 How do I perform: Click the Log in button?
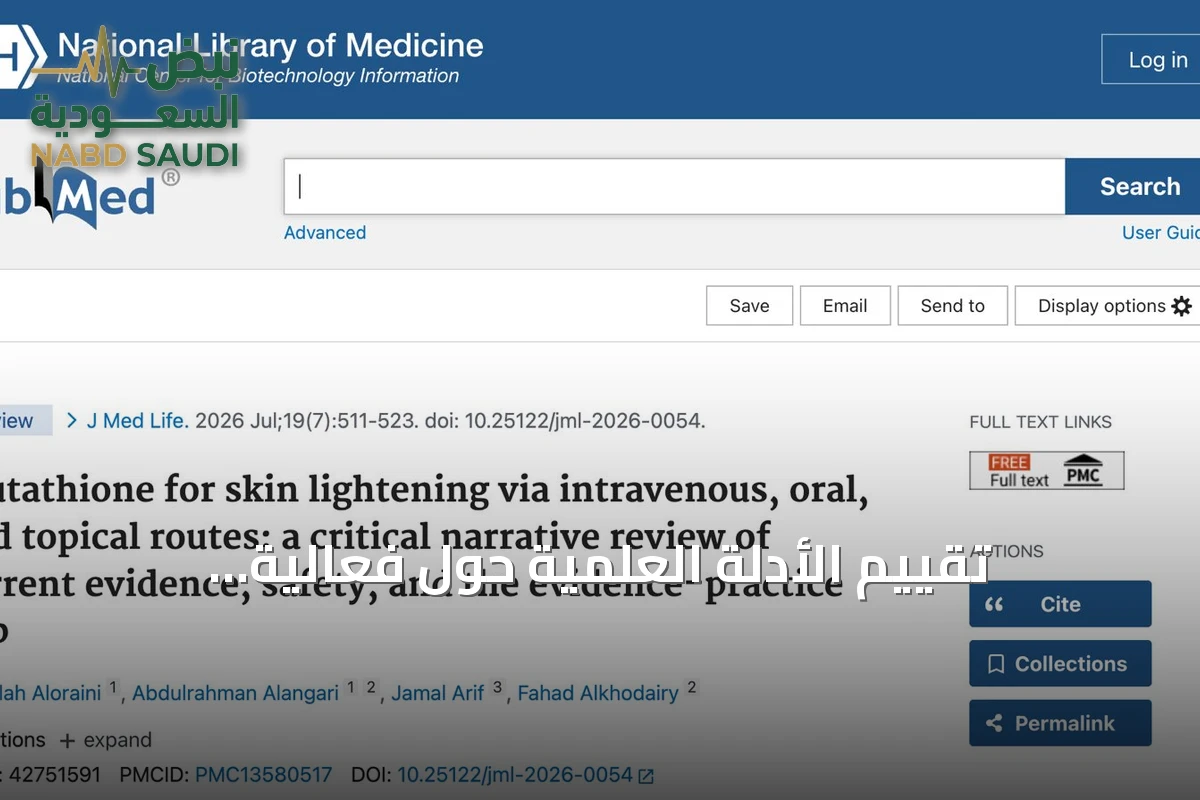click(1151, 60)
